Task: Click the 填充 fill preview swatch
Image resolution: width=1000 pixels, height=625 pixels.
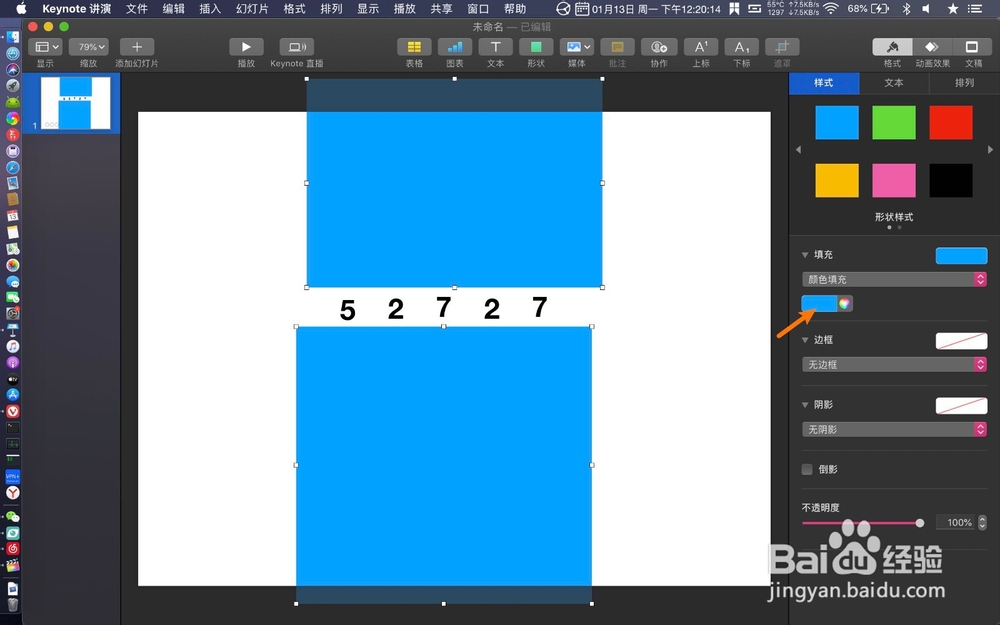Action: coord(961,255)
